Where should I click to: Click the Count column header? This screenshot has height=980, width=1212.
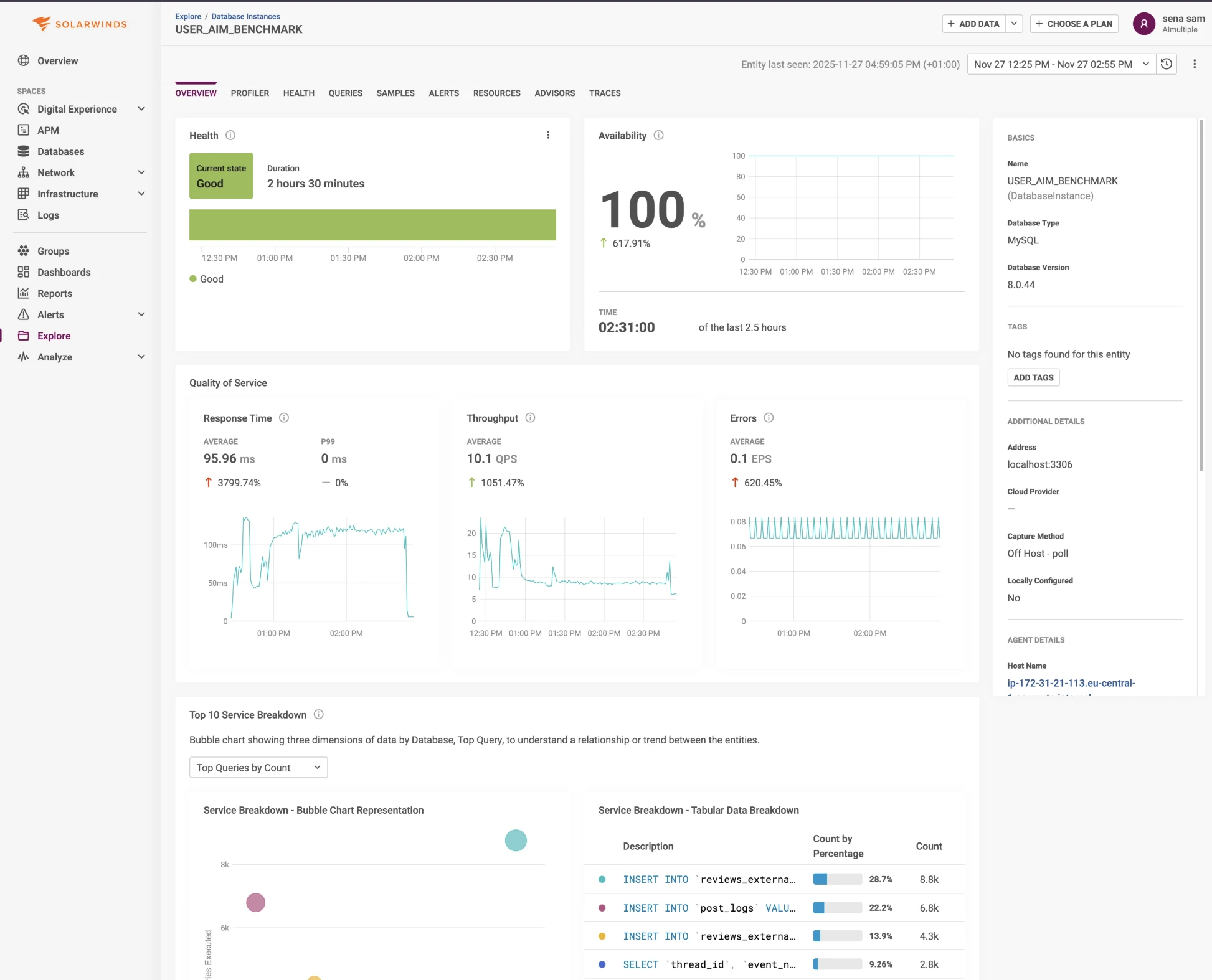tap(929, 846)
